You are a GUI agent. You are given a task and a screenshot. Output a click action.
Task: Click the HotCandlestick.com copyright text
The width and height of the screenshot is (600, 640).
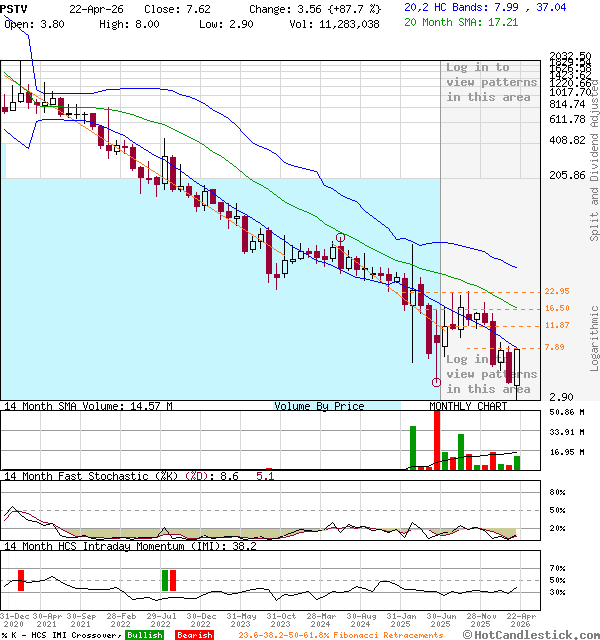537,634
